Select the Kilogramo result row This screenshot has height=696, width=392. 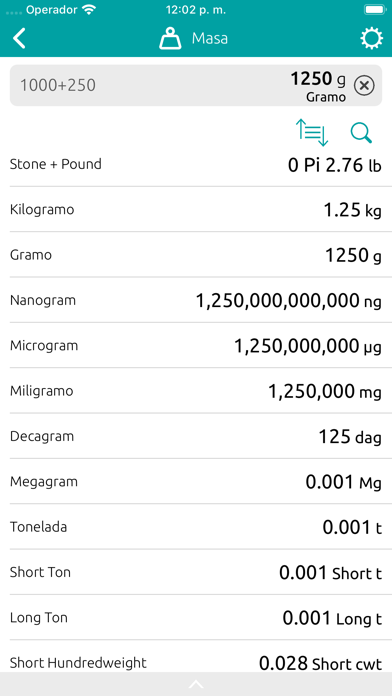(x=196, y=210)
